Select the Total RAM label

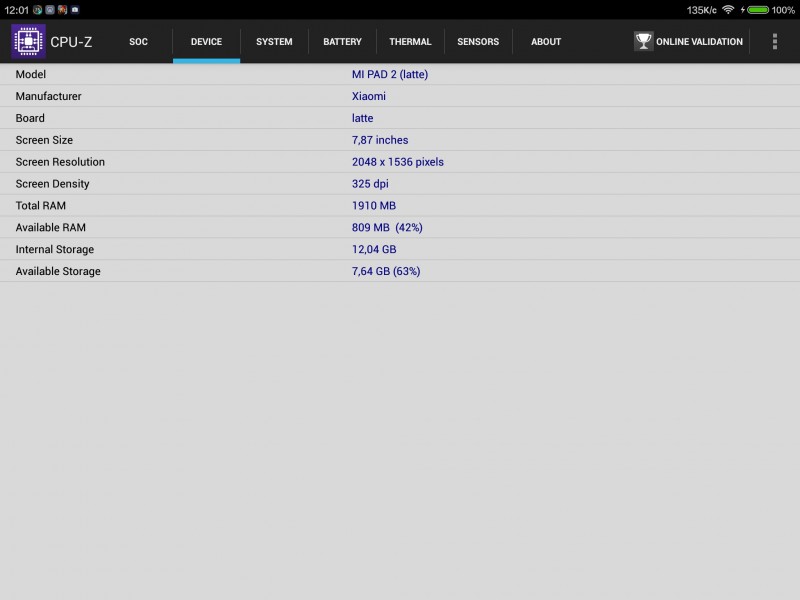(41, 206)
